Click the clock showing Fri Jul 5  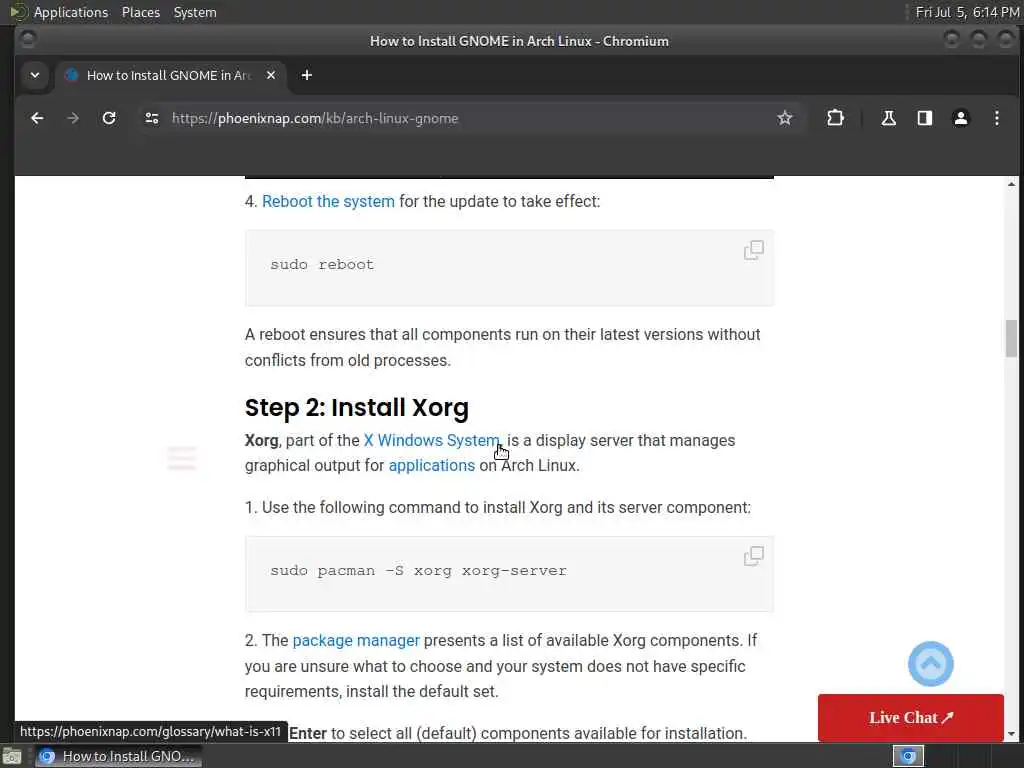(x=967, y=12)
